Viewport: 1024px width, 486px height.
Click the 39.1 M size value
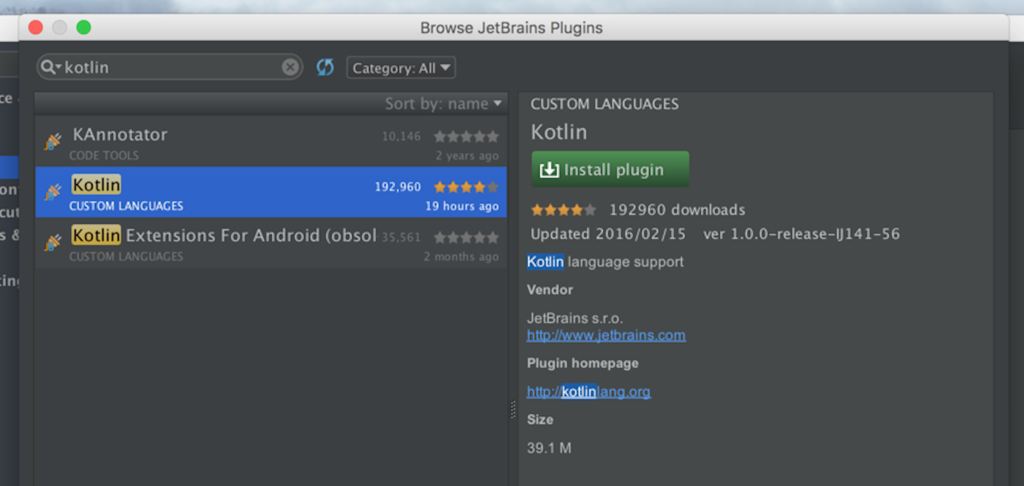549,448
